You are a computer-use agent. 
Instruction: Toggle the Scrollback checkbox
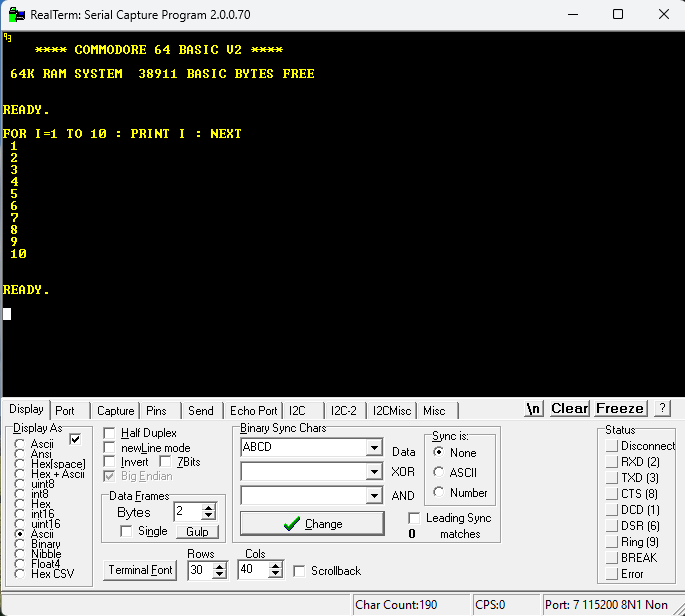coord(300,571)
